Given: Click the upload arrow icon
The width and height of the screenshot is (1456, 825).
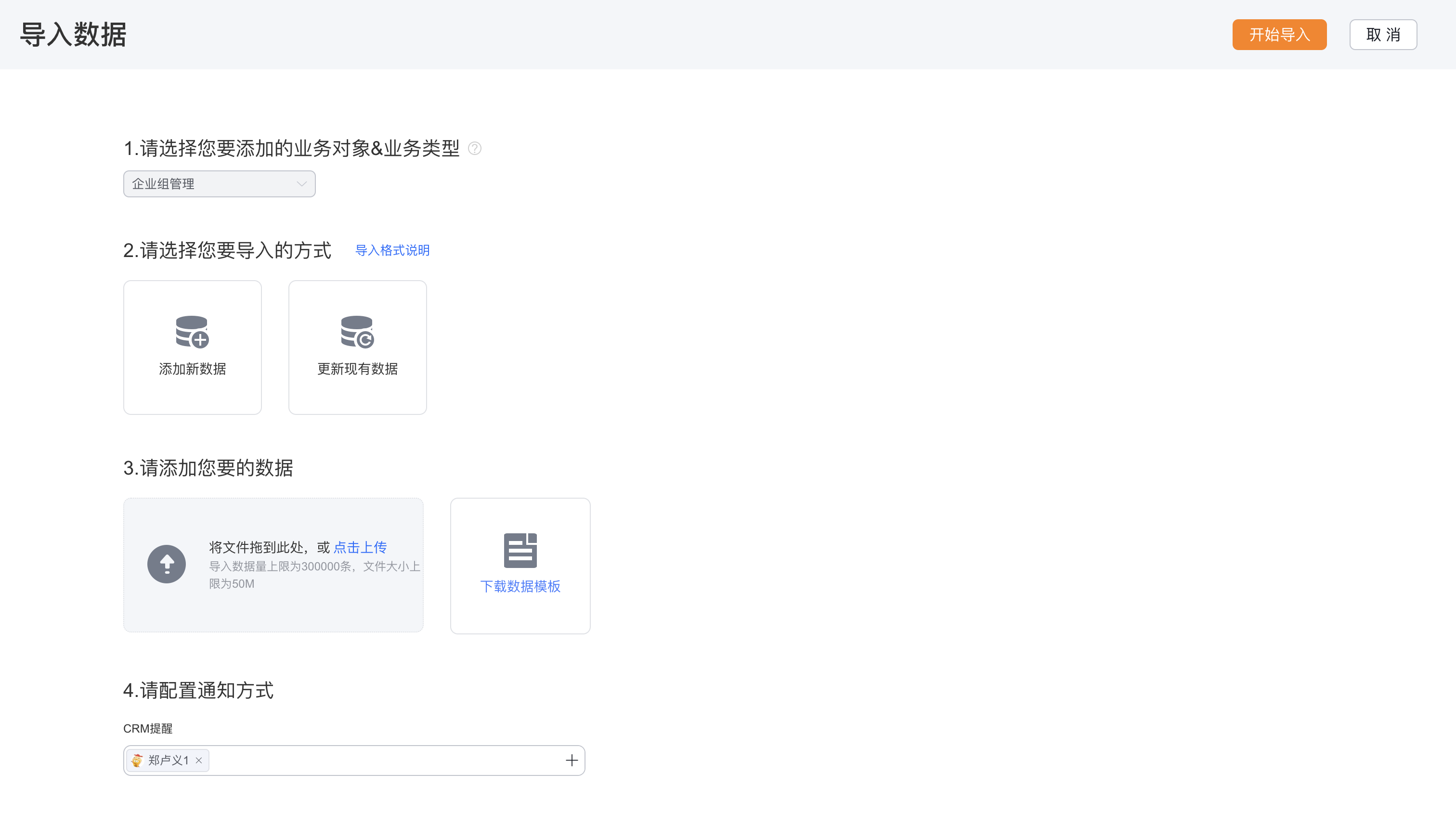Looking at the screenshot, I should [x=167, y=564].
